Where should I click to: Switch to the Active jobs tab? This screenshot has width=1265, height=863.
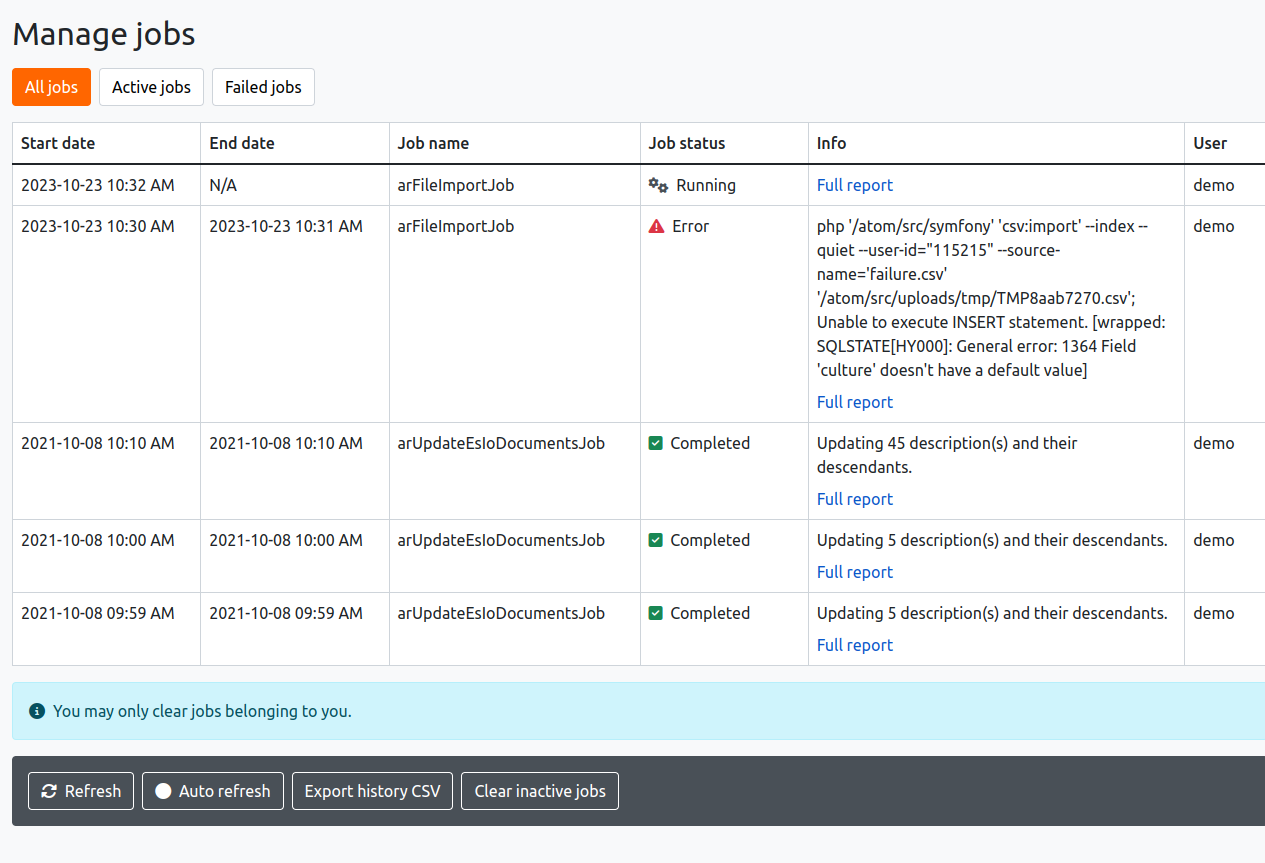point(151,87)
